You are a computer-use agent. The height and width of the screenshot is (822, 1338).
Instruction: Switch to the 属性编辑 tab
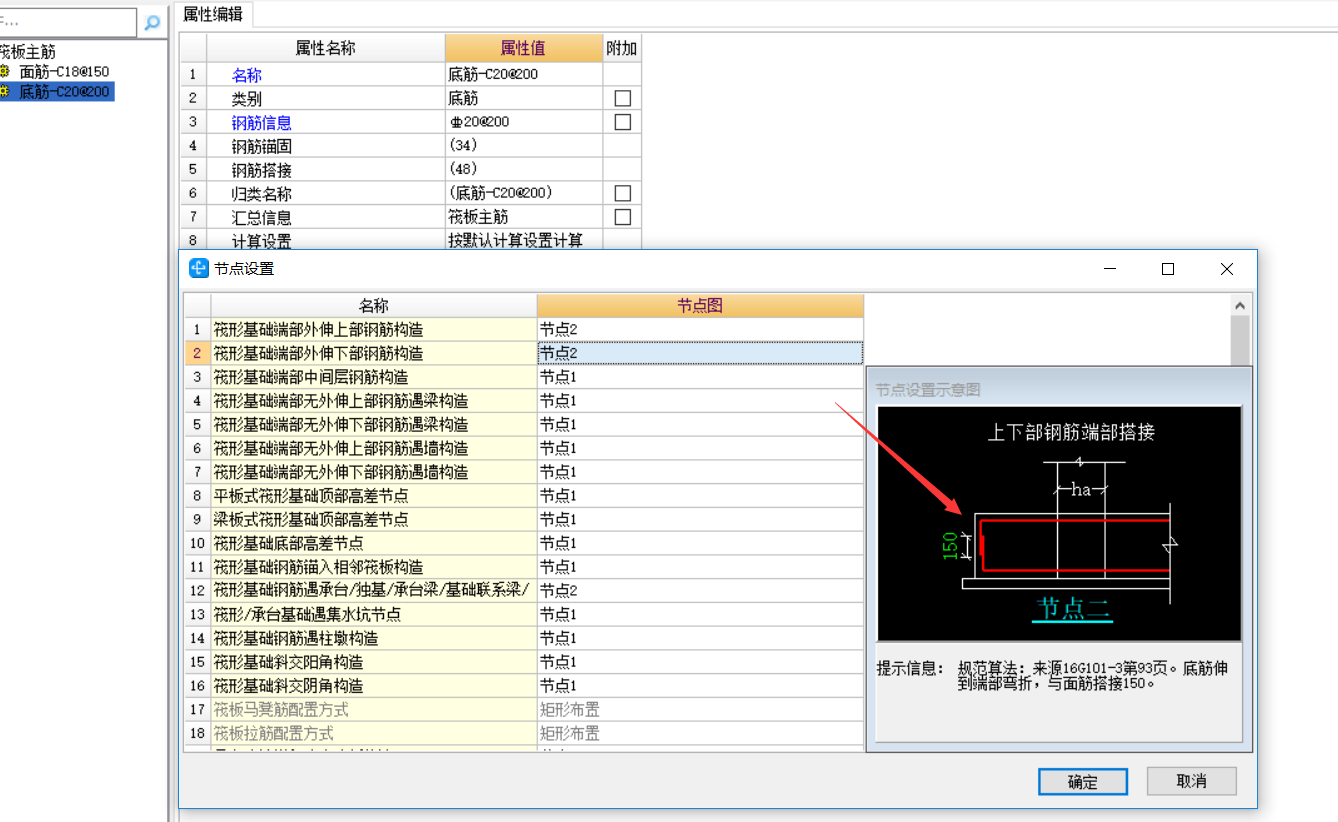[x=214, y=14]
